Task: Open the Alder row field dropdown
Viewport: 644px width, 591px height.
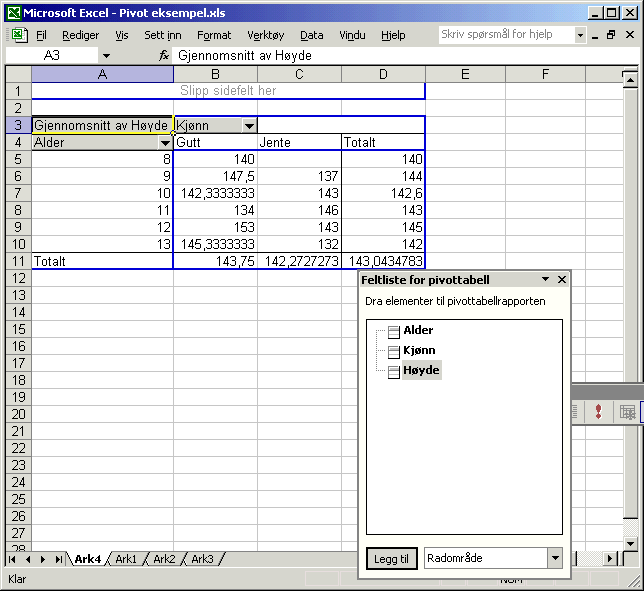Action: coord(164,143)
